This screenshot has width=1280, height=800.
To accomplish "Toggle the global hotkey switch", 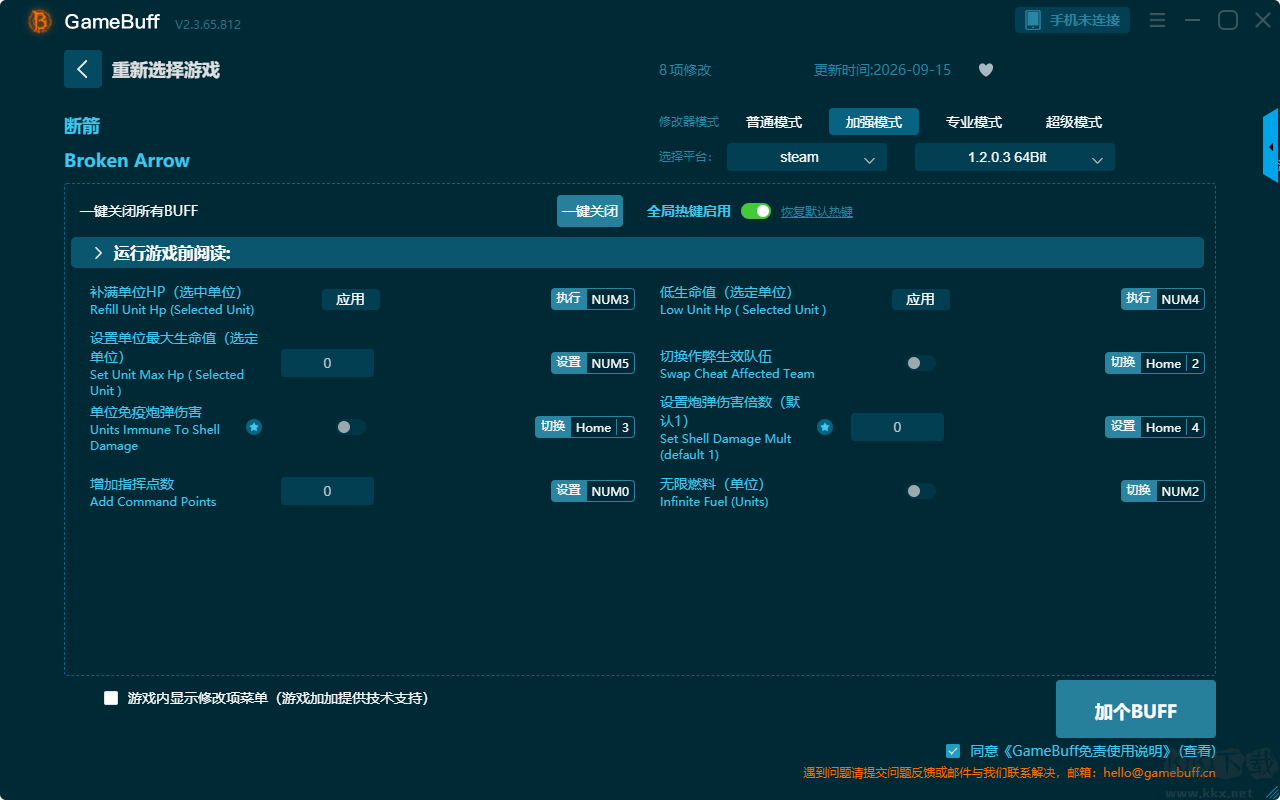I will click(x=756, y=211).
